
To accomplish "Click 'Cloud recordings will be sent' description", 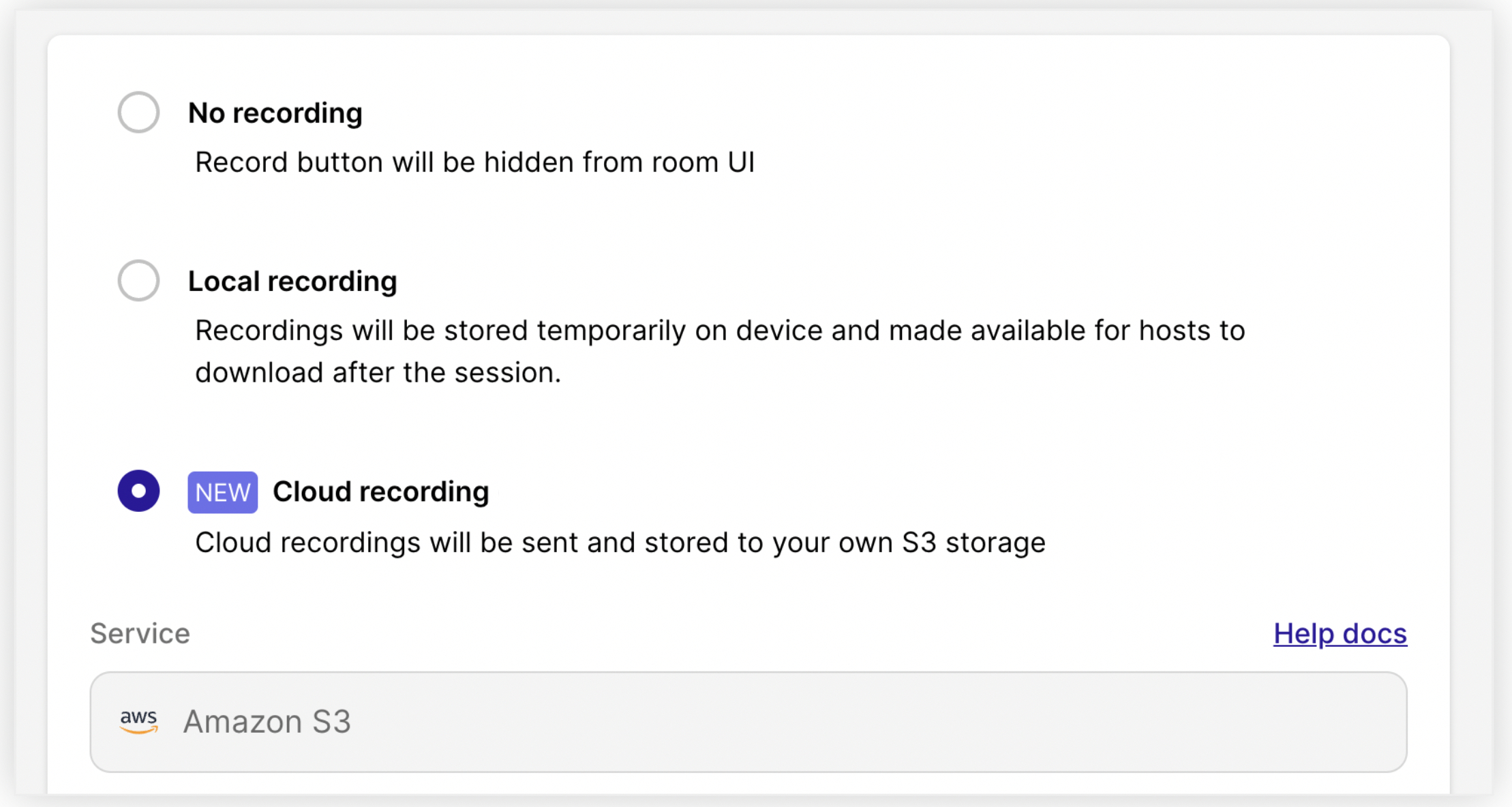I will click(x=620, y=543).
